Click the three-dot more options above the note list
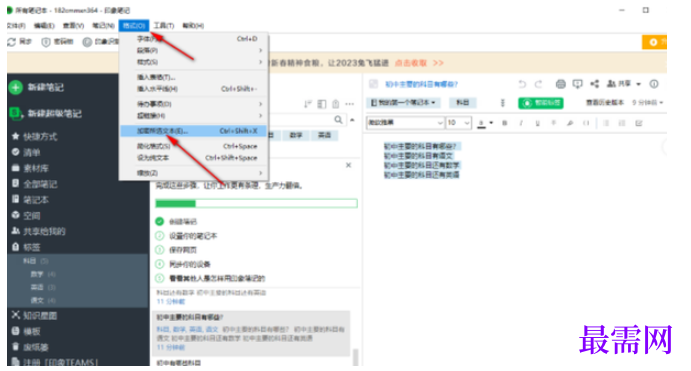This screenshot has height=371, width=691. coord(349,104)
